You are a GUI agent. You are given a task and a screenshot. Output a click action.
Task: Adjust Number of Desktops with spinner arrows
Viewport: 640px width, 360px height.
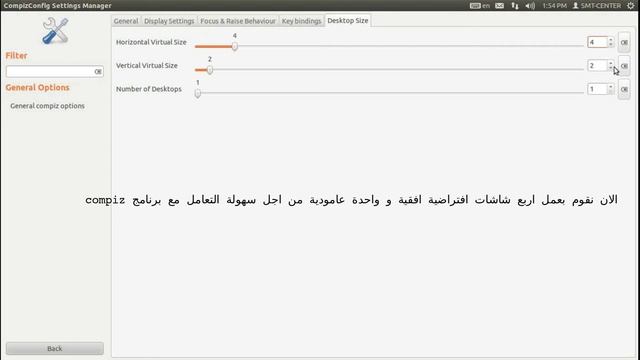(x=611, y=89)
